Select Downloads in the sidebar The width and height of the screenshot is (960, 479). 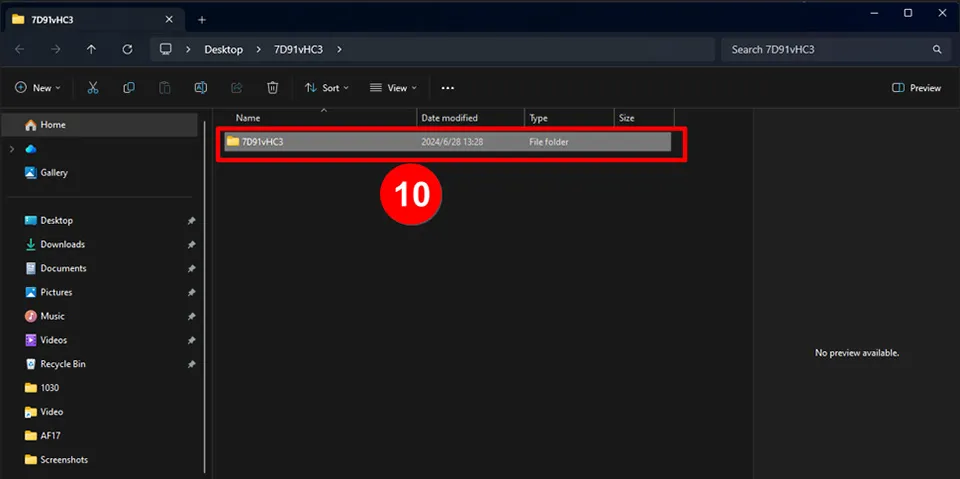click(62, 244)
